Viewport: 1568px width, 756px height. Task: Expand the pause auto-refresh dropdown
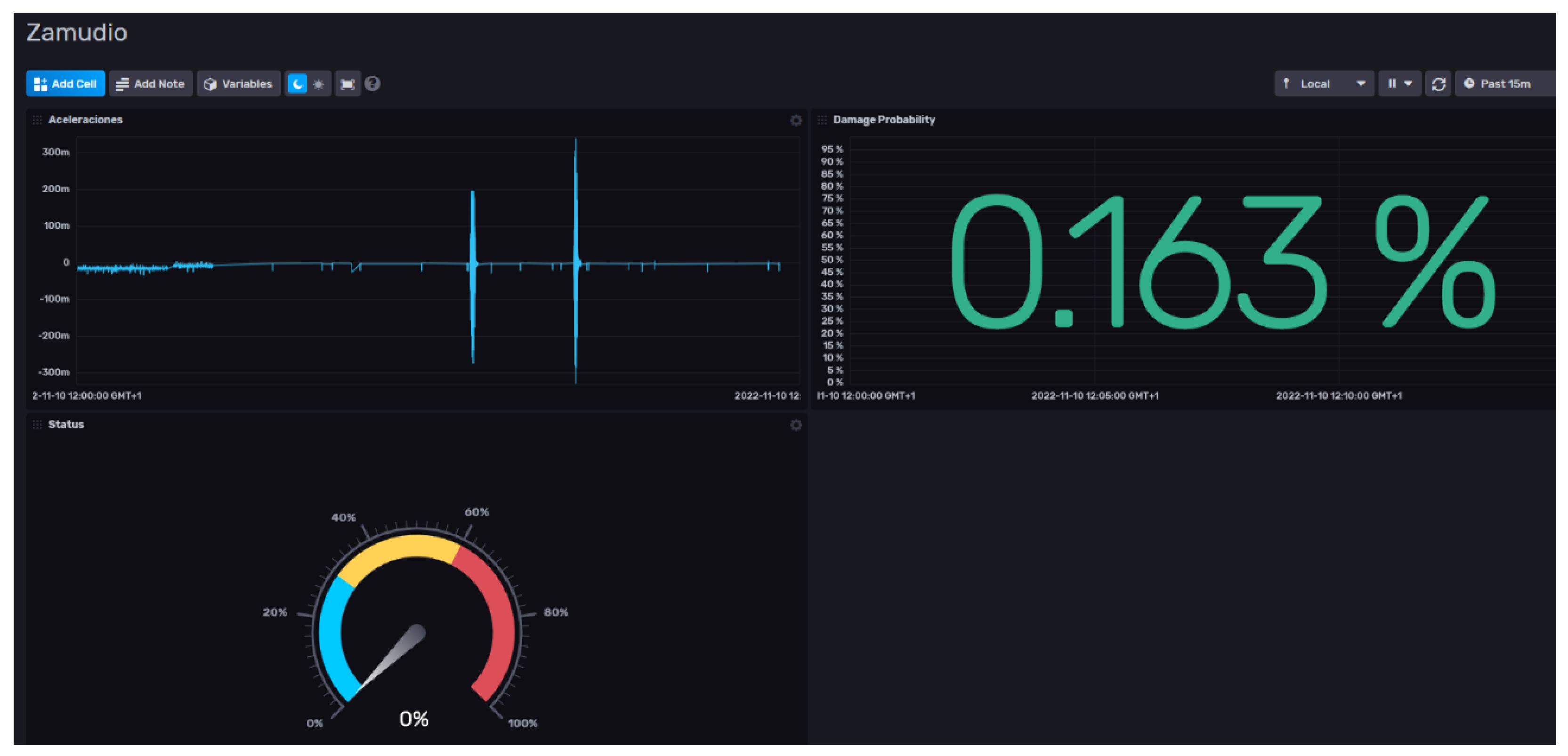point(1399,83)
